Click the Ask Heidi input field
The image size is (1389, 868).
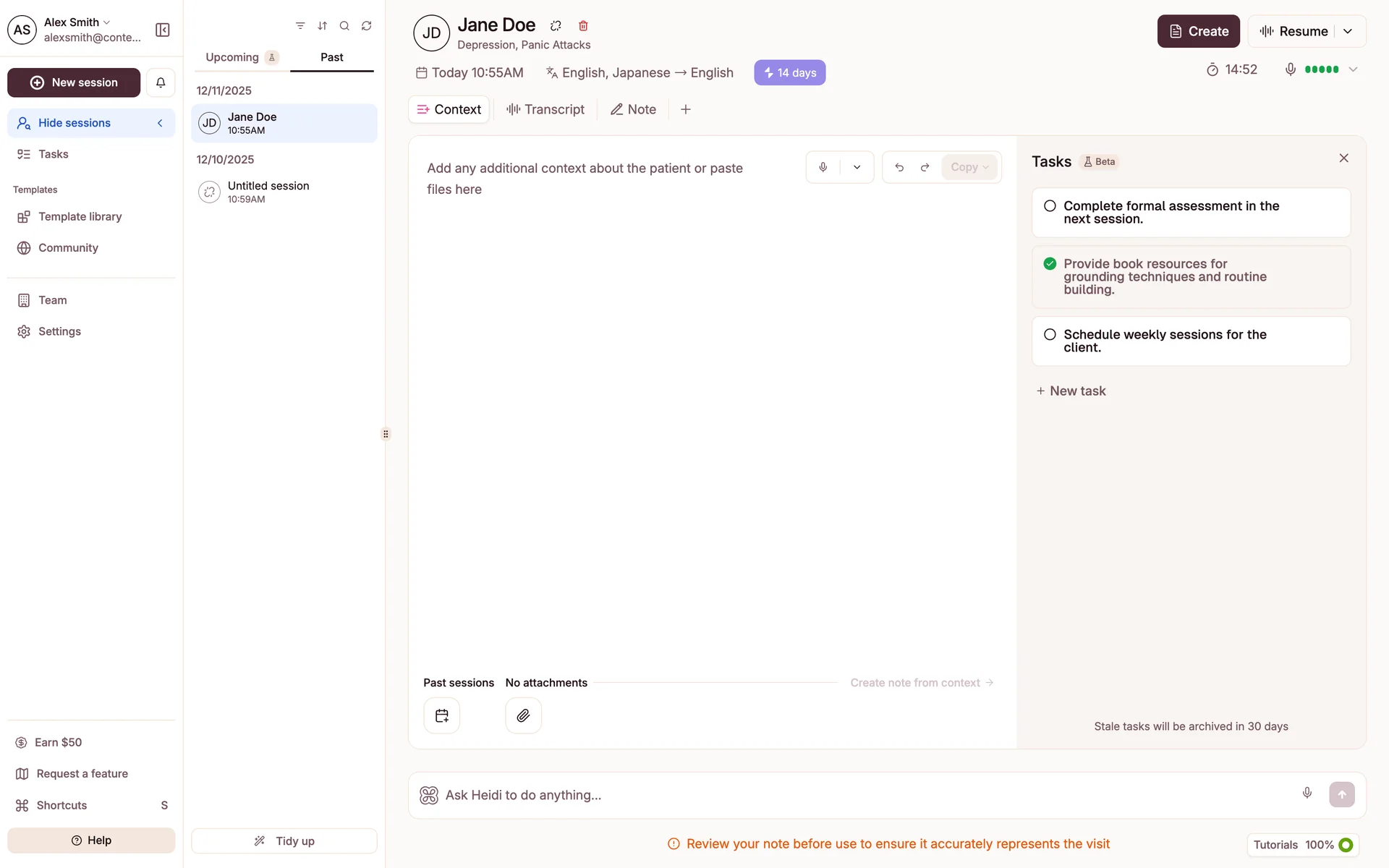[x=868, y=795]
